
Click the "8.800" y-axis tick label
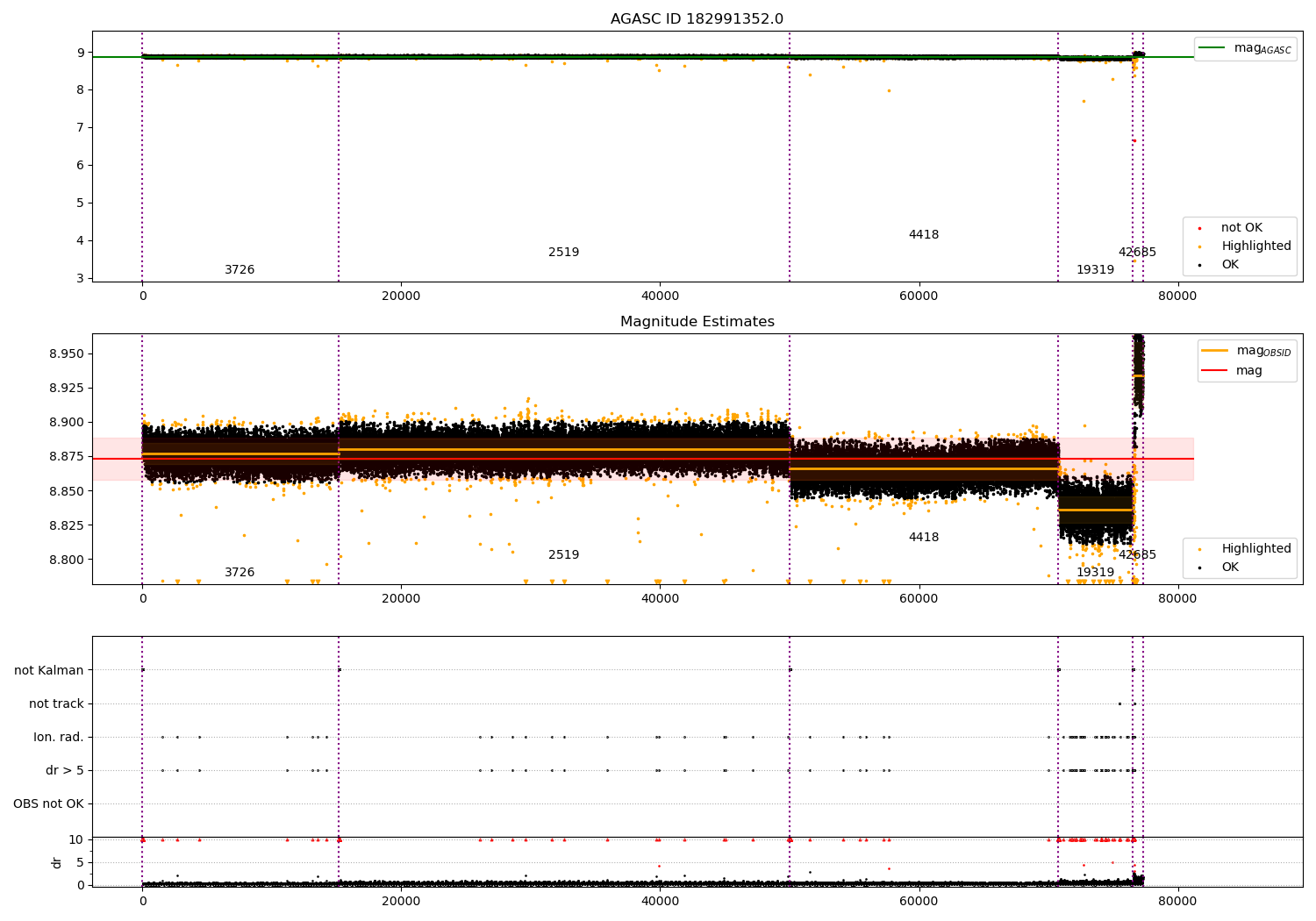pyautogui.click(x=67, y=560)
